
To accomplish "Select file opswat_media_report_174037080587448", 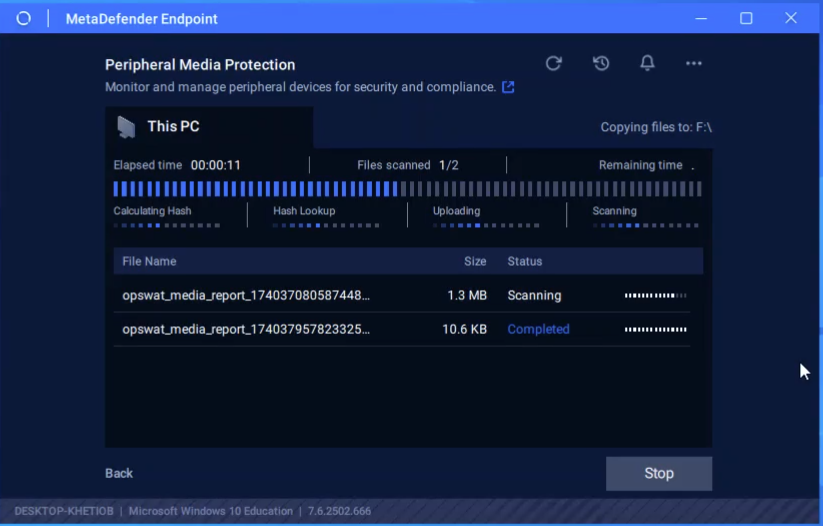I will pos(246,296).
